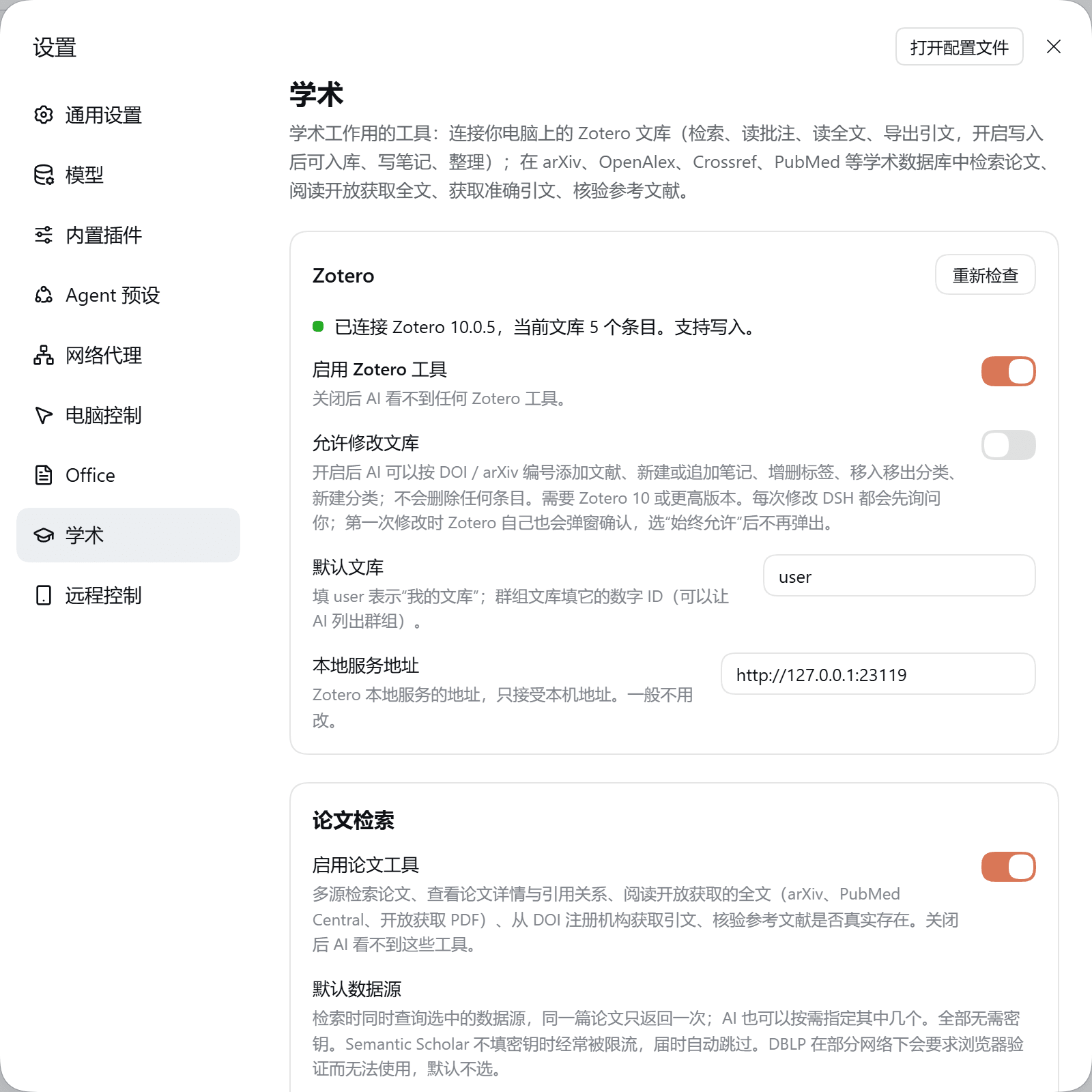Click the 启用论文工具 label text

pyautogui.click(x=366, y=865)
